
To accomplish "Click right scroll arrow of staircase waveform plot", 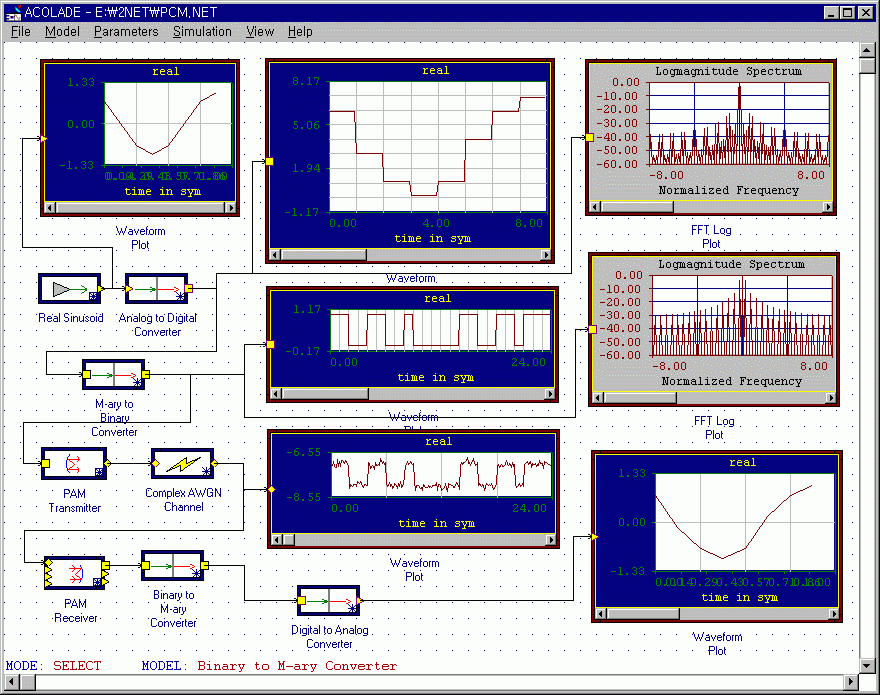I will (546, 255).
